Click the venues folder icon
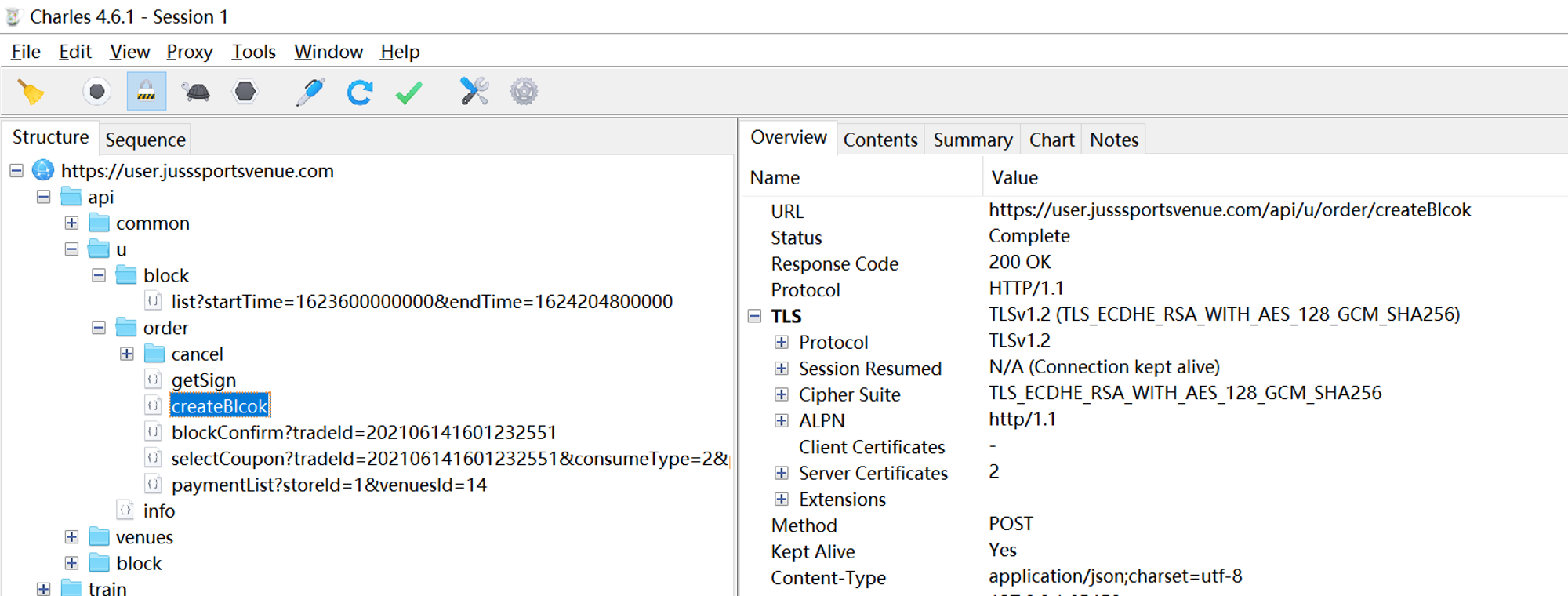 point(100,536)
